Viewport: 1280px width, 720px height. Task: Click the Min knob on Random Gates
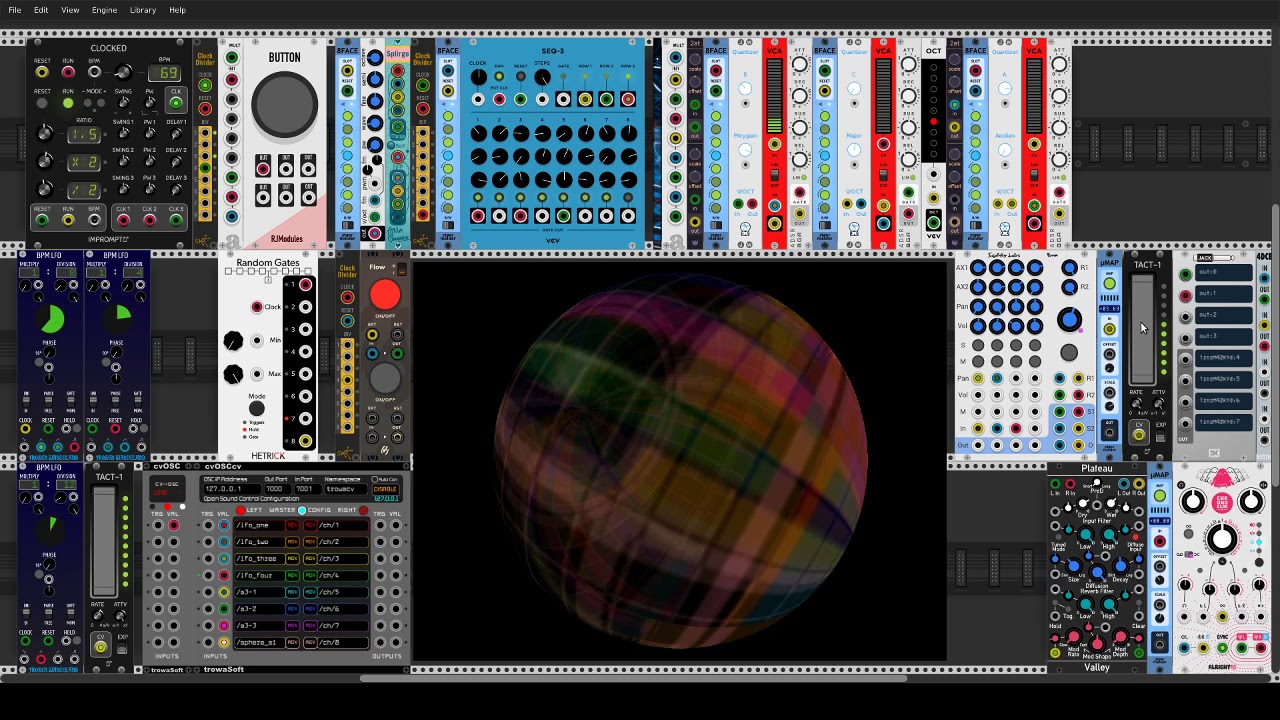point(233,341)
